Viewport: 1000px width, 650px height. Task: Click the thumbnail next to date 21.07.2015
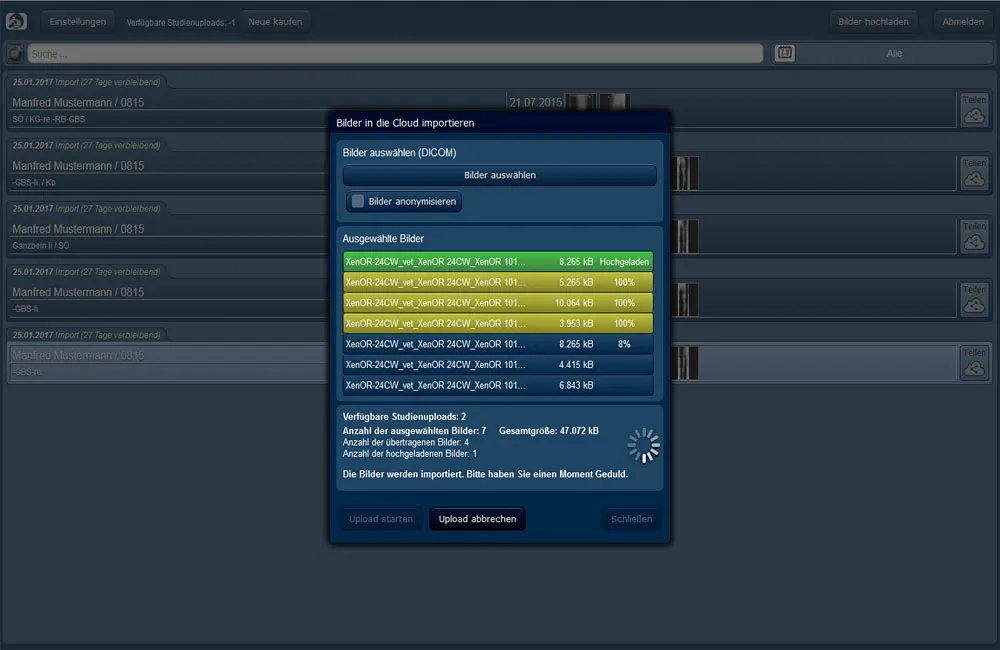[x=597, y=102]
